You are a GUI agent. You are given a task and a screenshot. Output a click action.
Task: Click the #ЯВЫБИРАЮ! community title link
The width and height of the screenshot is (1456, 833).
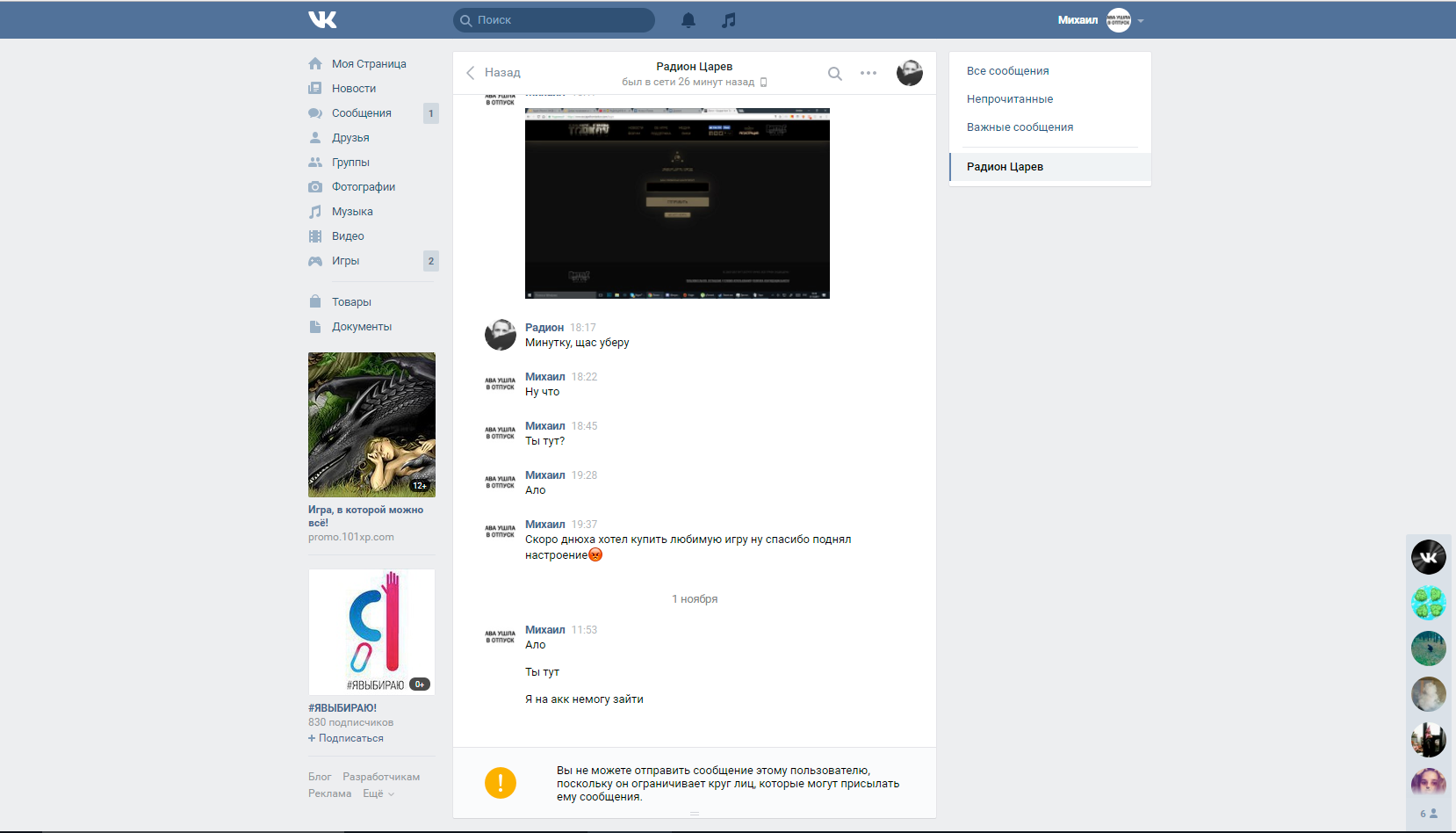coord(342,707)
